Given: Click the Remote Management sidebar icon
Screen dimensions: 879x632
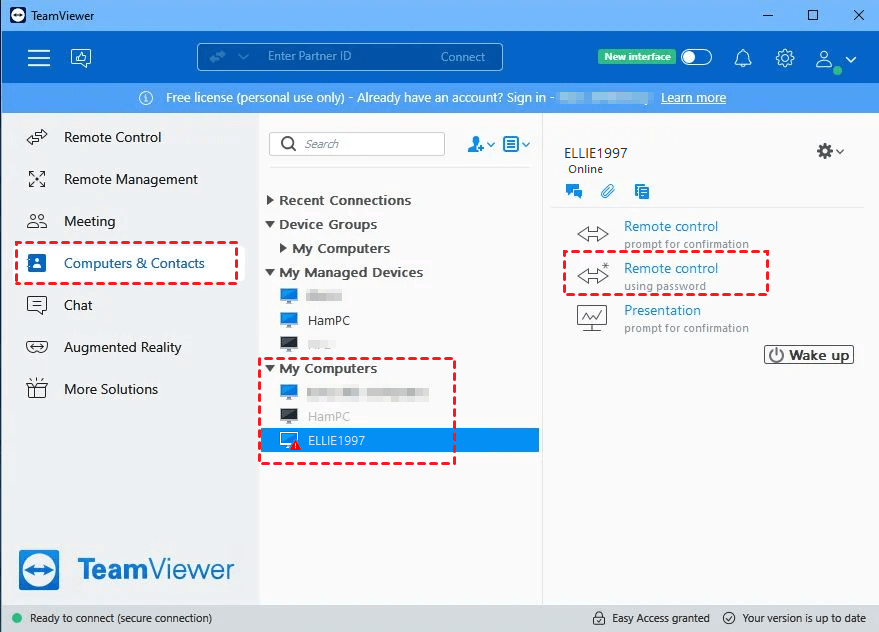Looking at the screenshot, I should [x=37, y=179].
